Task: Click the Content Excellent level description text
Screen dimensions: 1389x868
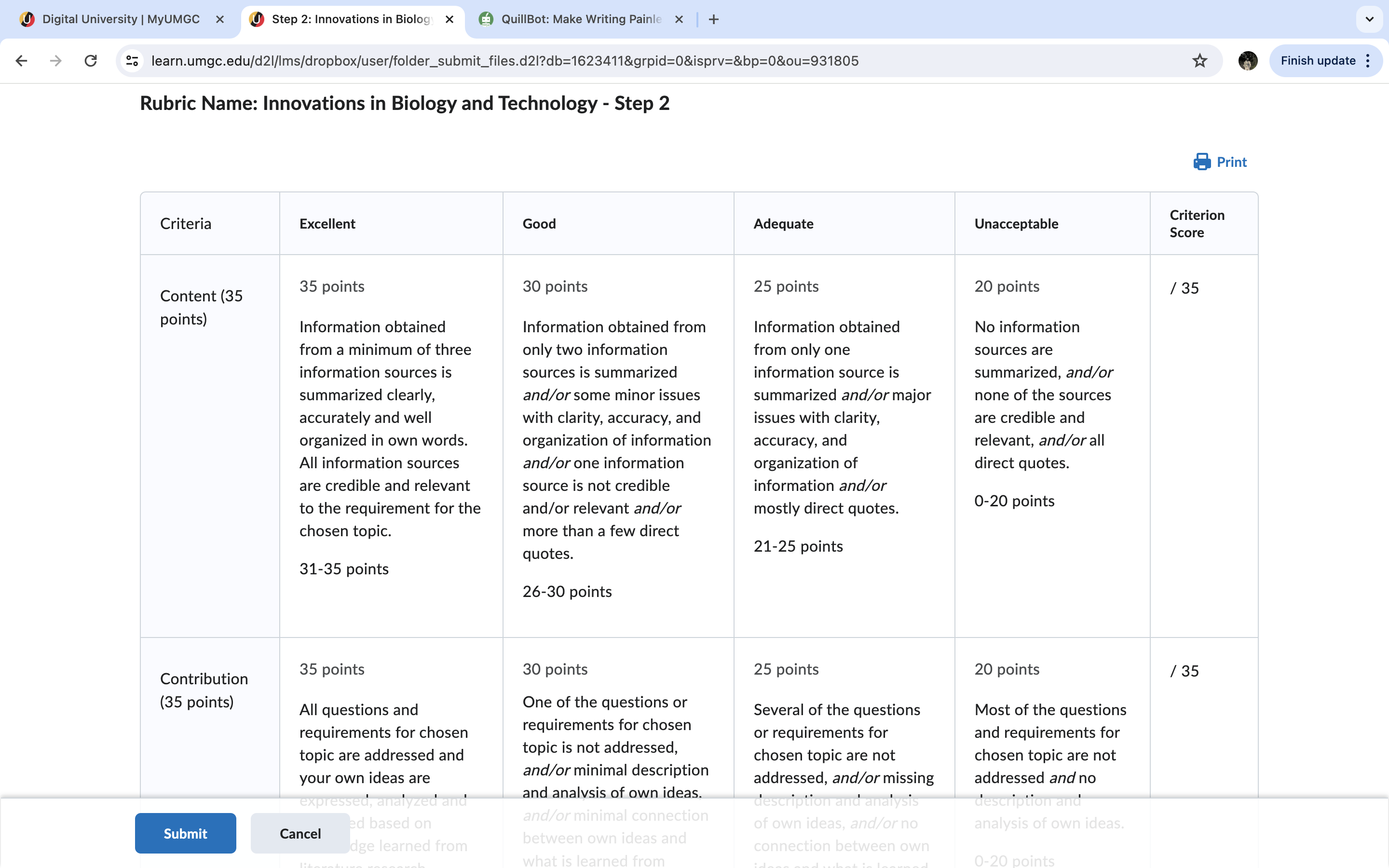Action: coord(390,429)
